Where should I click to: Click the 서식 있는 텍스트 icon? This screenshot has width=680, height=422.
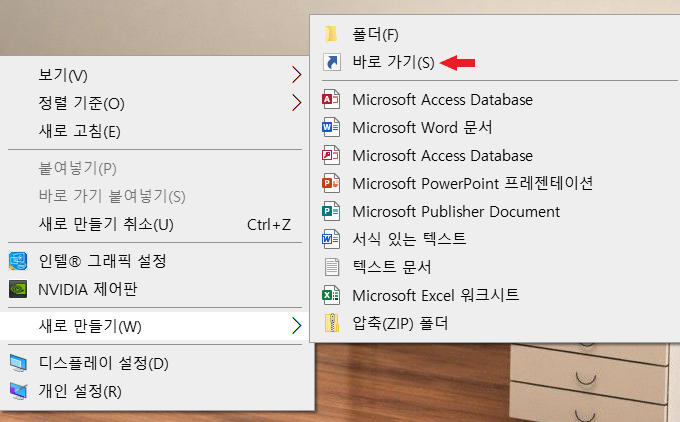(x=331, y=239)
